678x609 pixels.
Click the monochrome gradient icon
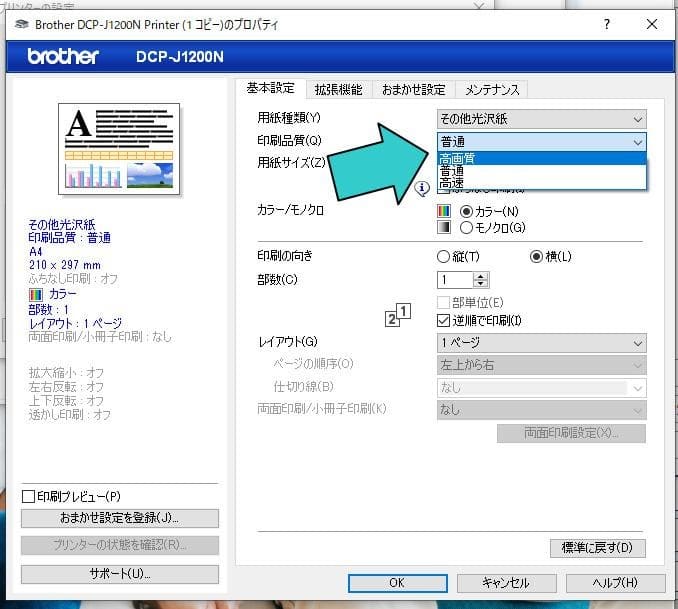444,227
